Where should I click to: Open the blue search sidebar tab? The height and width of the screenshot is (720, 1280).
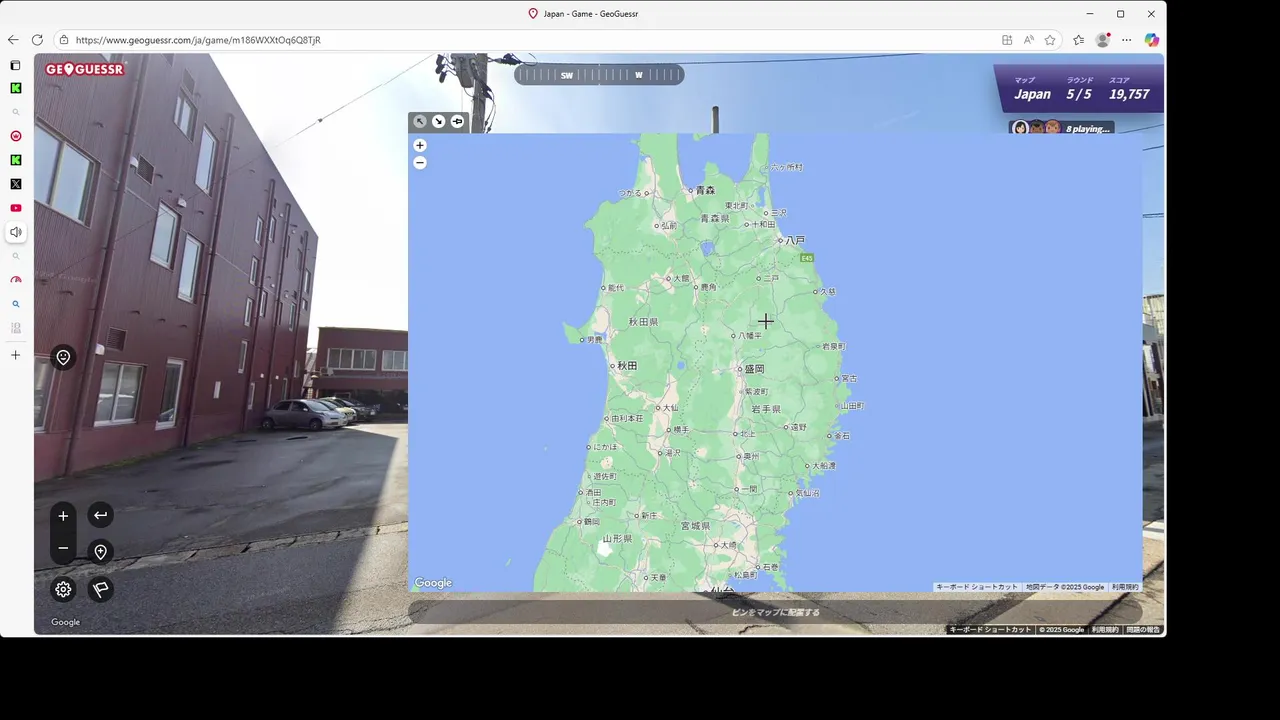[15, 304]
